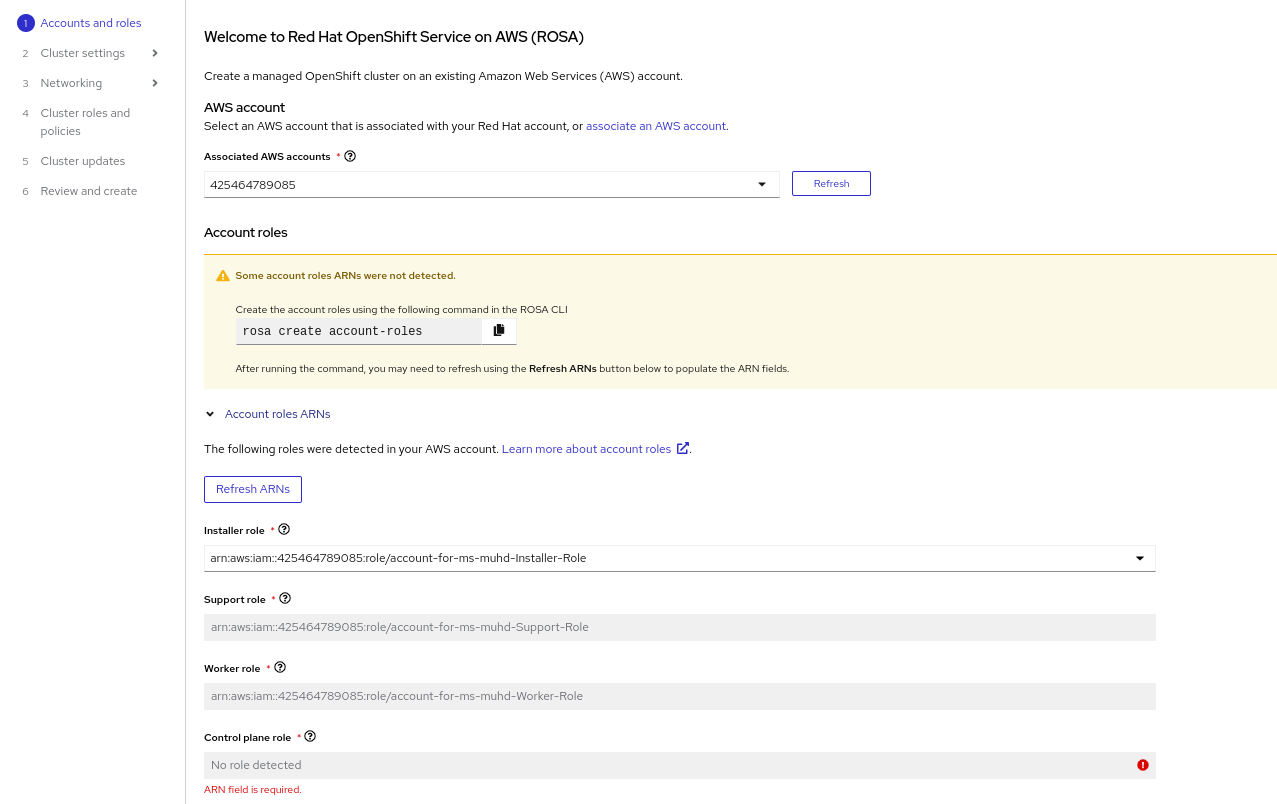Select the Cluster updates step

click(x=82, y=161)
